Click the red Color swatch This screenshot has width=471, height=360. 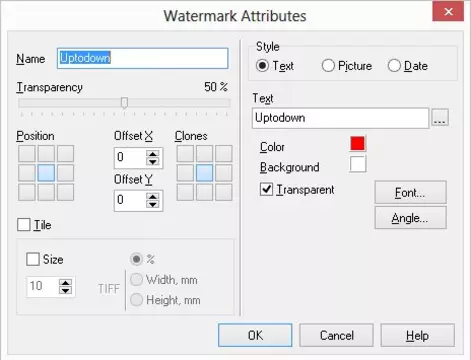pos(358,144)
